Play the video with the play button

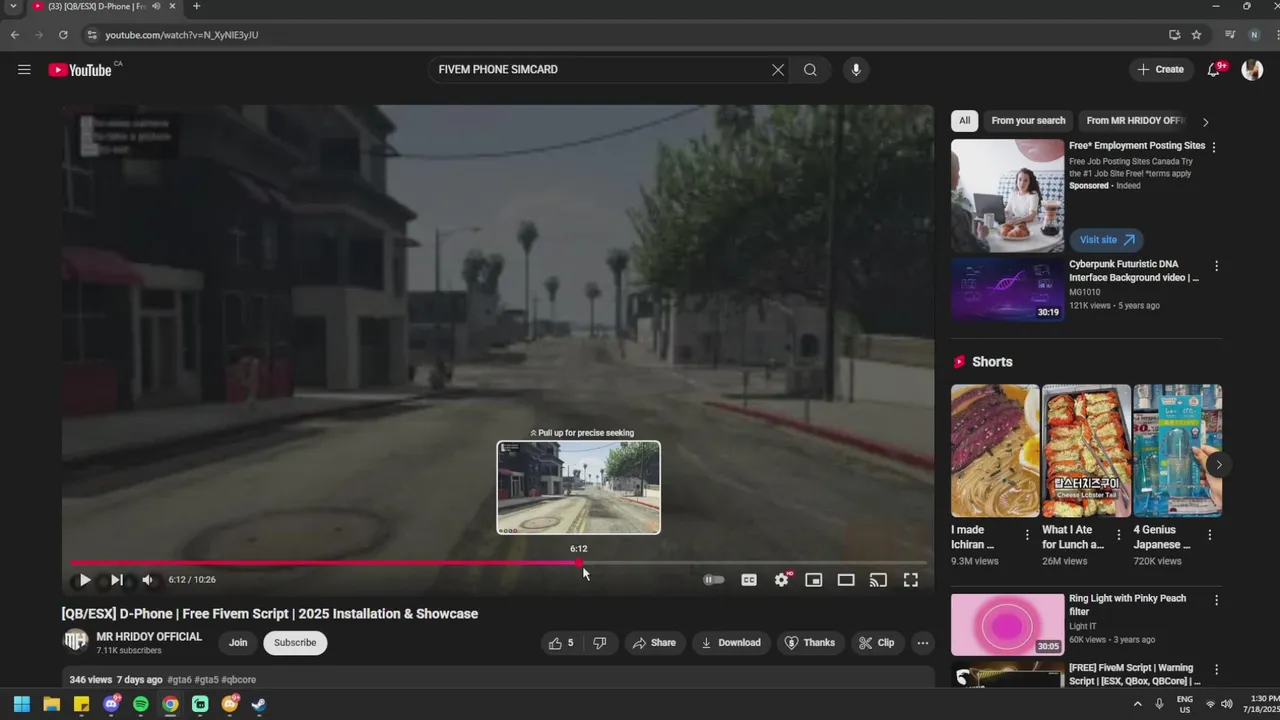tap(84, 580)
